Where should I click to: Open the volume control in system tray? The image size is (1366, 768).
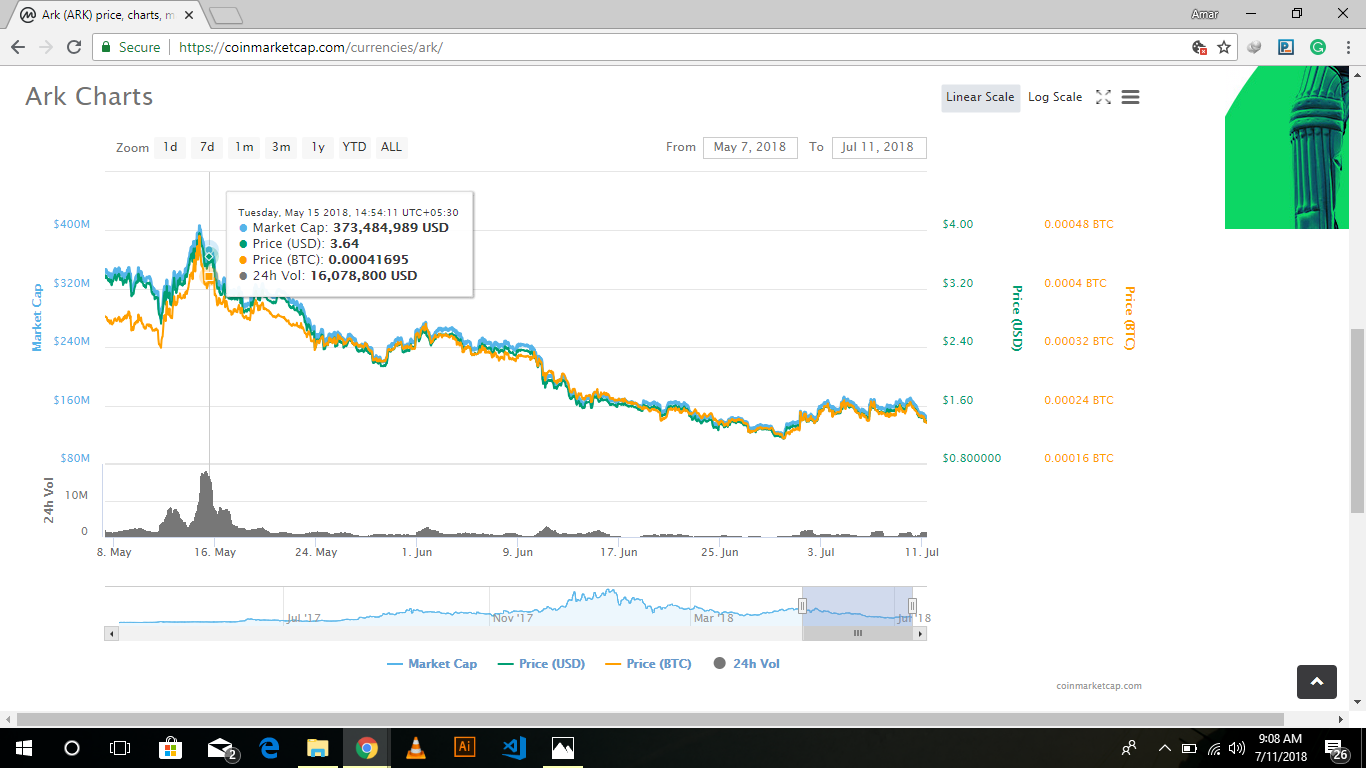click(x=1237, y=747)
